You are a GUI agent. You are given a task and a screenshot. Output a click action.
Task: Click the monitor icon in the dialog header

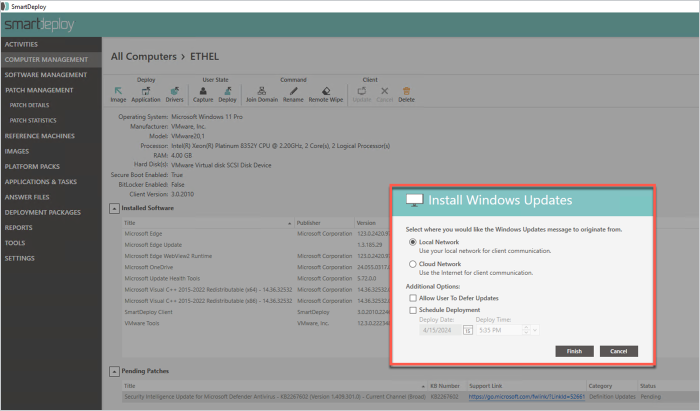[415, 200]
